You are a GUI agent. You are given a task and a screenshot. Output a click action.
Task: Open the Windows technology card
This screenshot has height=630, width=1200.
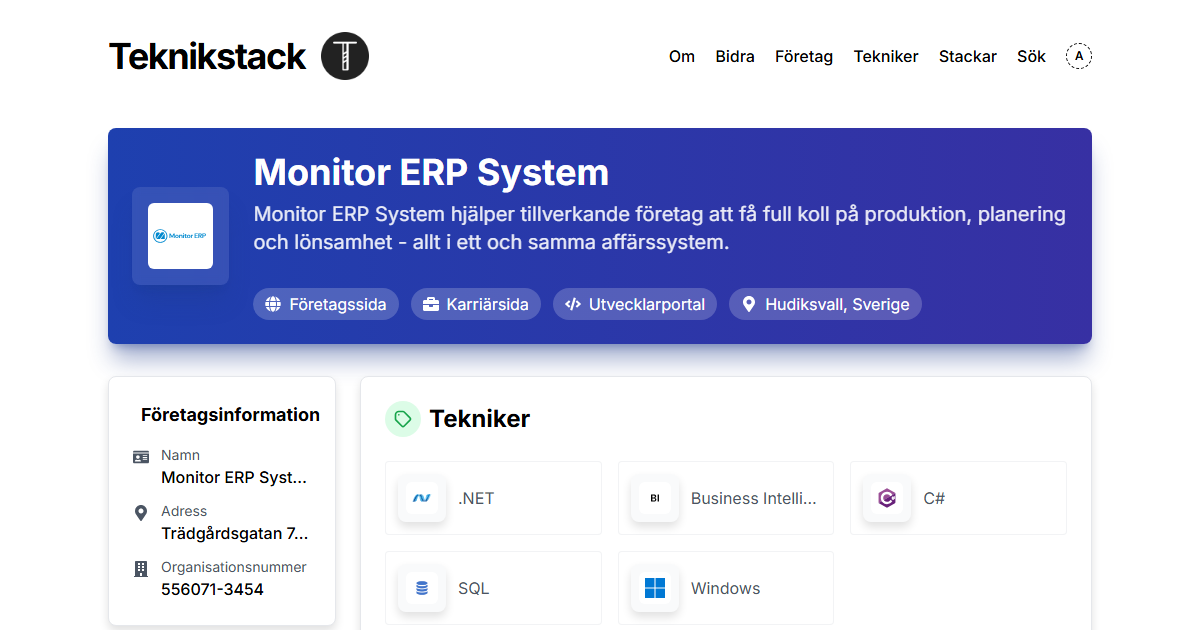point(726,588)
